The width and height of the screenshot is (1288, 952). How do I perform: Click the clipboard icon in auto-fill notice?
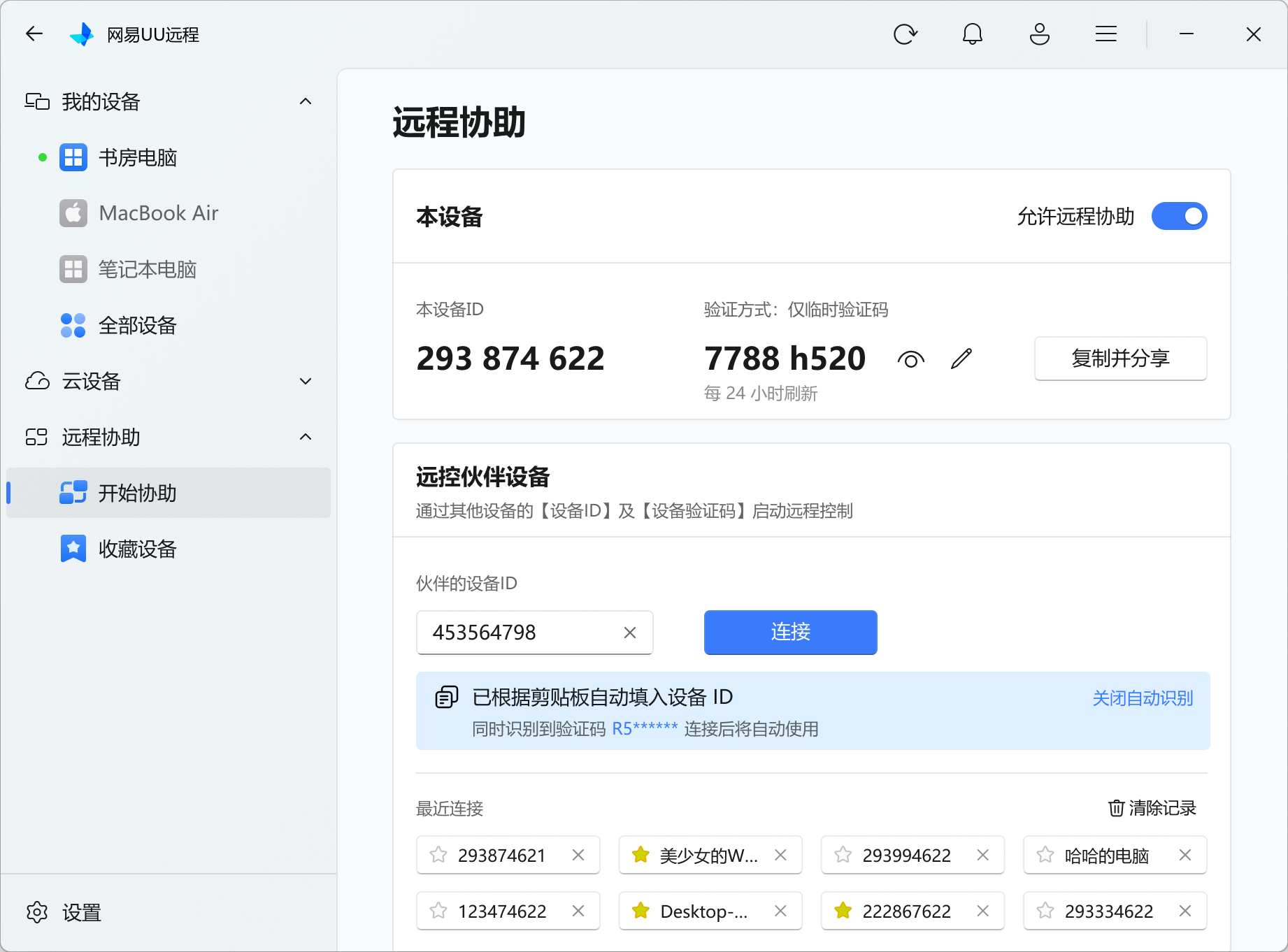(446, 697)
